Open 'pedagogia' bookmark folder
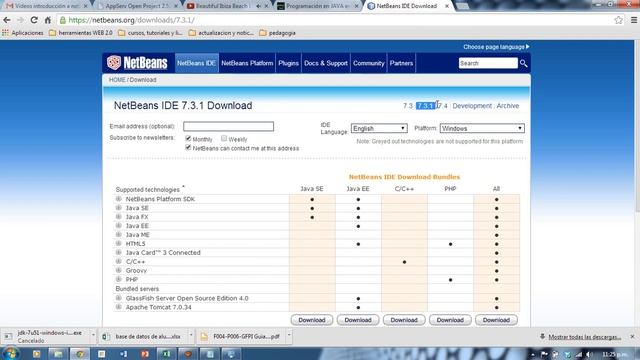640x360 pixels. pyautogui.click(x=277, y=33)
